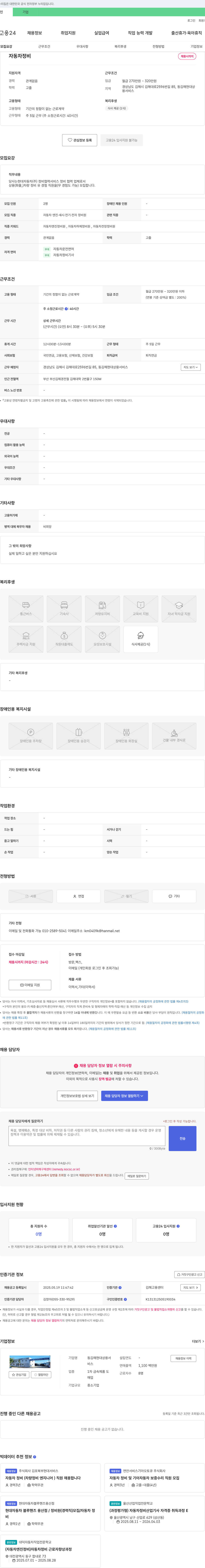Click the 주택자금 지원 benefit icon
Screen dimensions: 205x1568
pyautogui.click(x=26, y=639)
